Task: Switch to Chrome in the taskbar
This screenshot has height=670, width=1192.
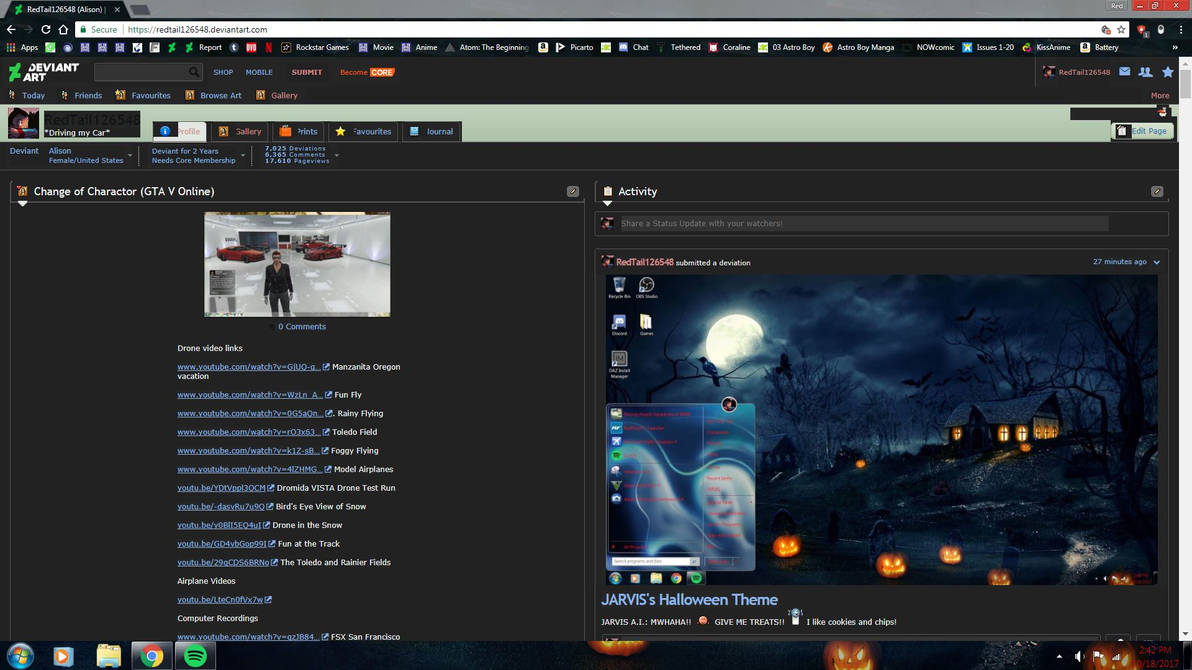Action: (x=151, y=656)
